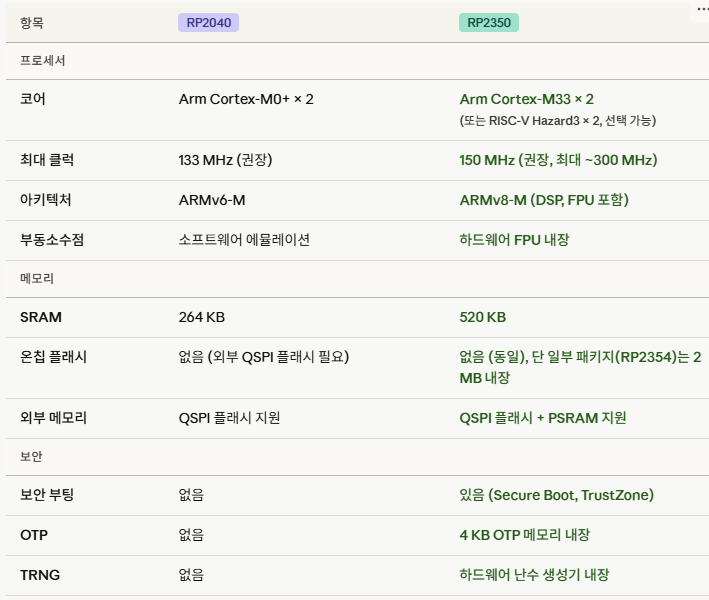Click the RISC-V Hazard3 note text
The width and height of the screenshot is (709, 600).
coord(558,121)
